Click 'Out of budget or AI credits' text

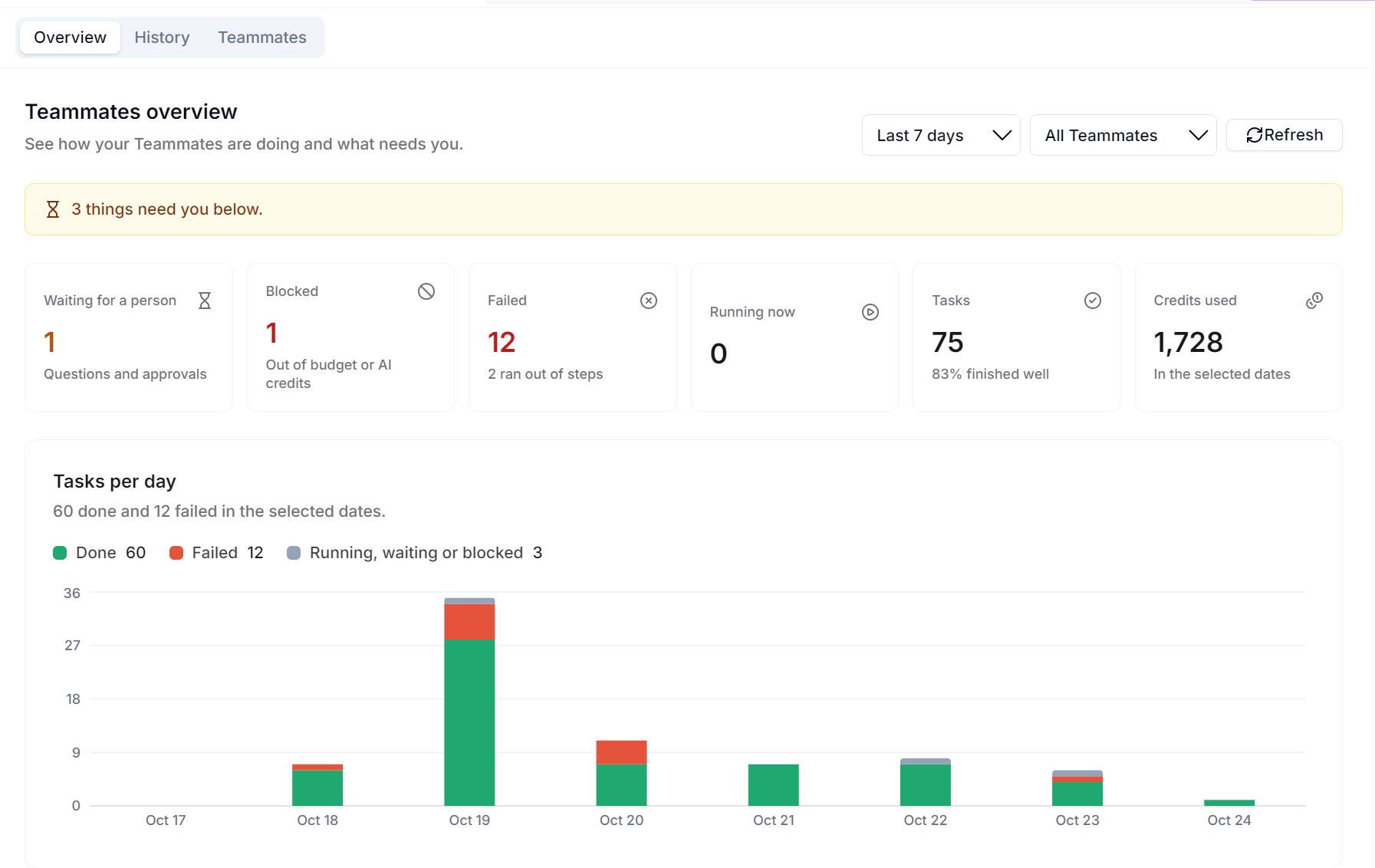click(329, 374)
